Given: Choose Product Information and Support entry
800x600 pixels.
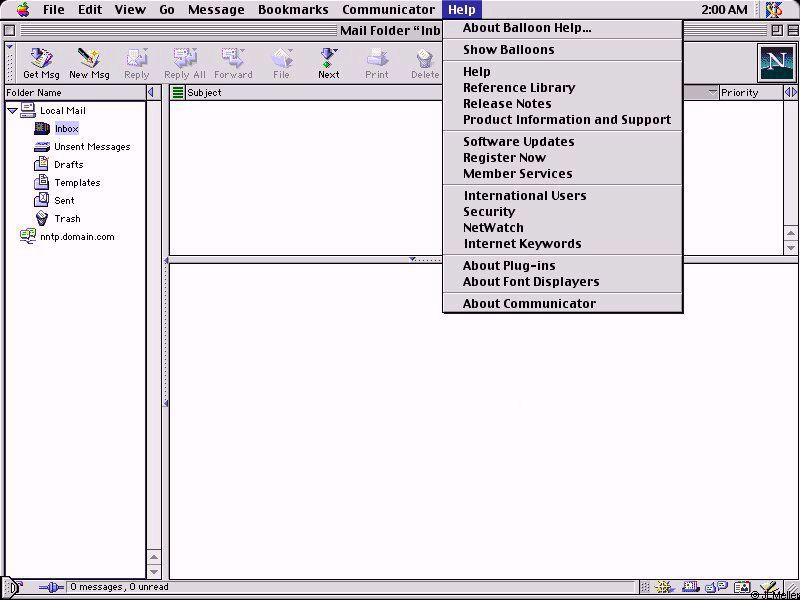Looking at the screenshot, I should pos(563,120).
